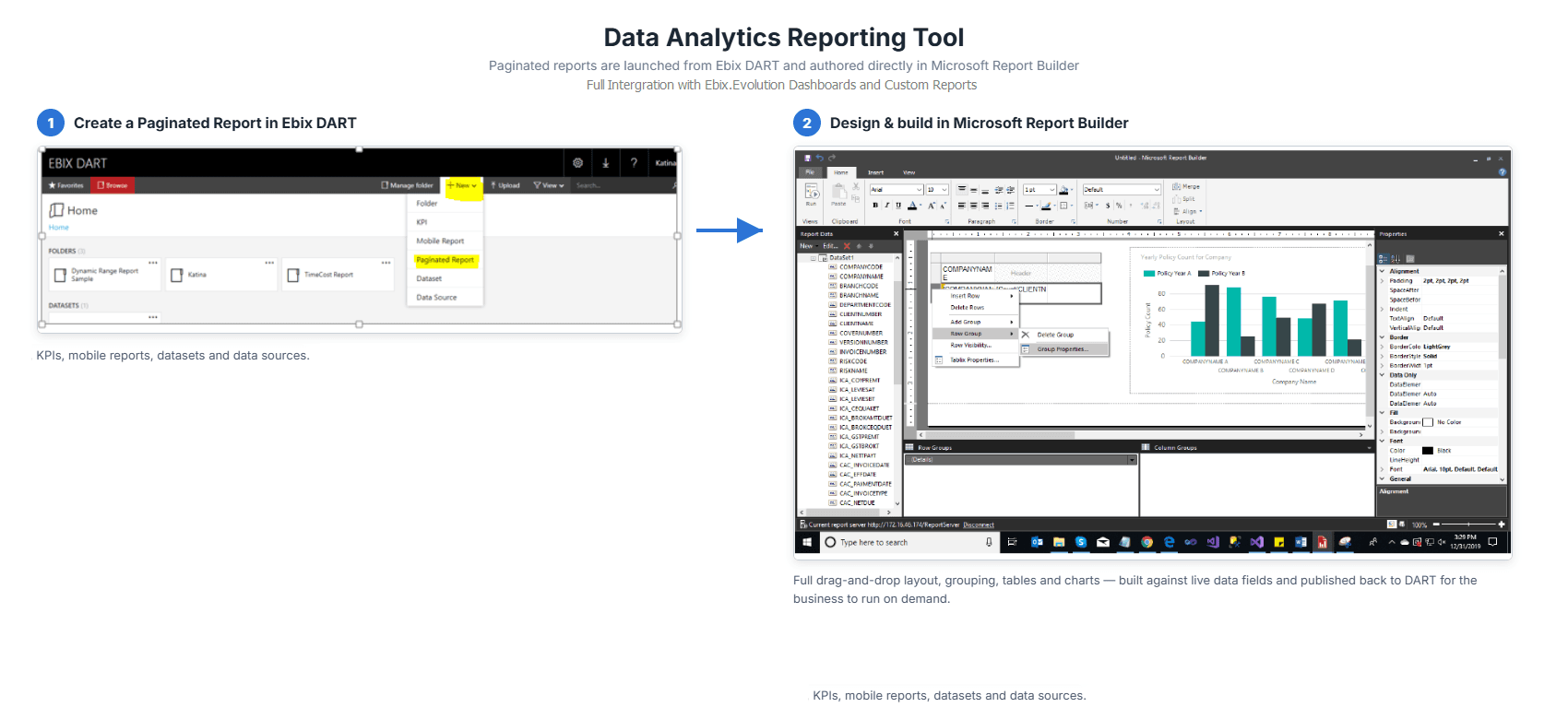Click the font color A icon
Image resolution: width=1568 pixels, height=719 pixels.
(912, 206)
